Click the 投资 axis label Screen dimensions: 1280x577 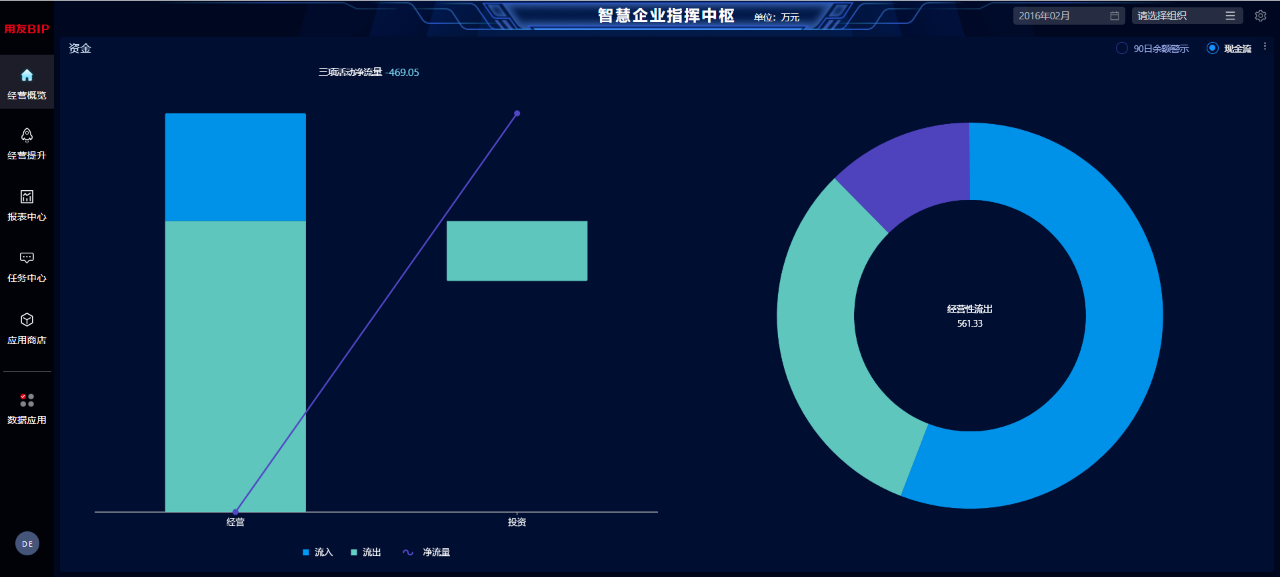pos(517,522)
